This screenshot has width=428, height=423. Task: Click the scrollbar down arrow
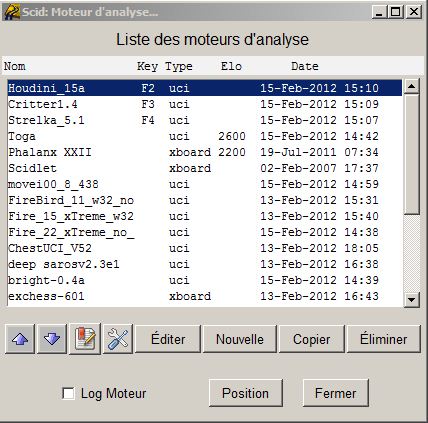click(x=411, y=299)
